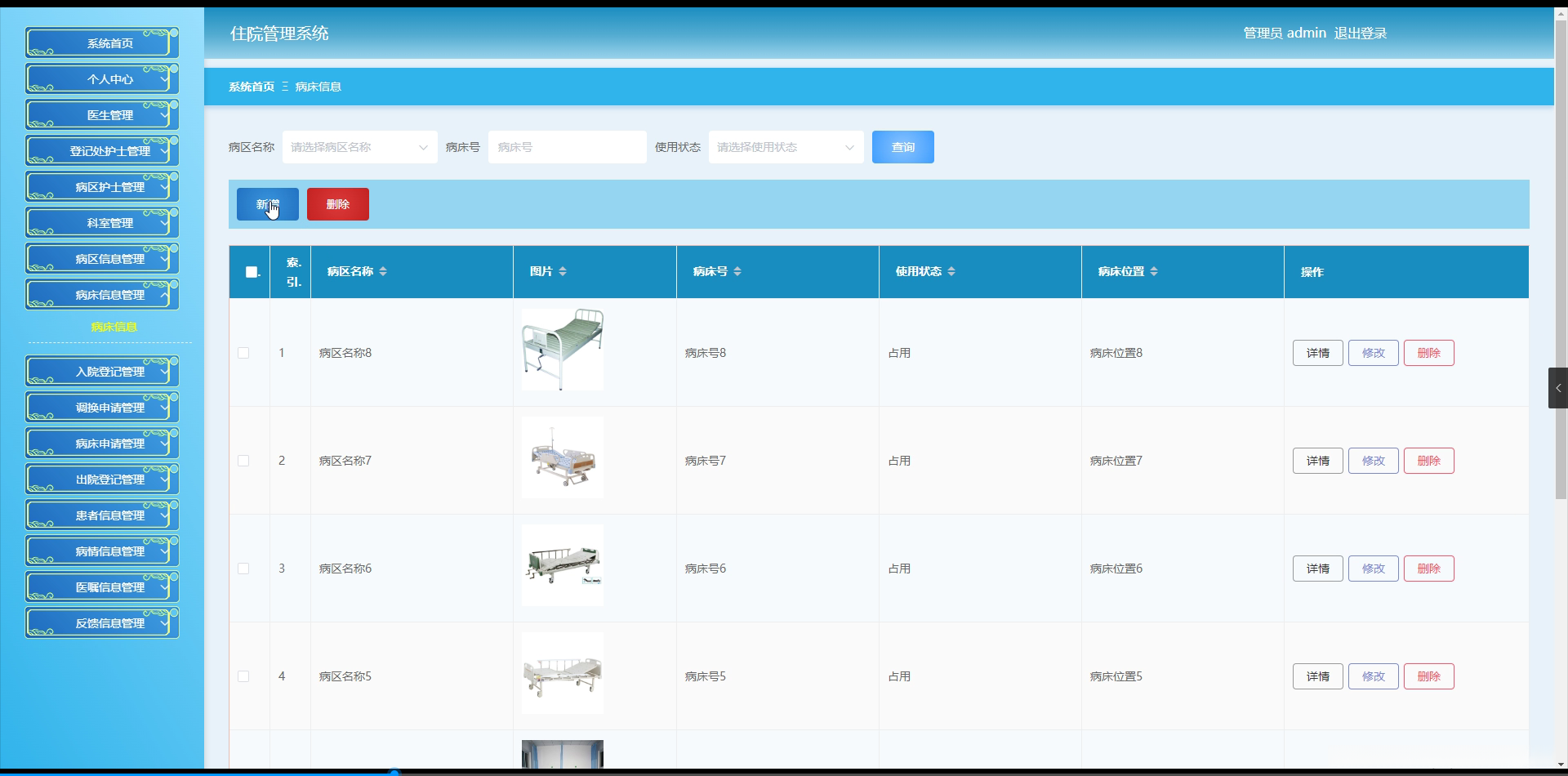Expand 病床申请管理 sidebar menu
1568x776 pixels.
[x=102, y=444]
